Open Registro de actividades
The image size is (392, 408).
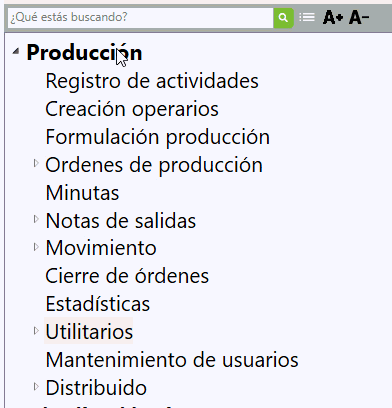[152, 81]
